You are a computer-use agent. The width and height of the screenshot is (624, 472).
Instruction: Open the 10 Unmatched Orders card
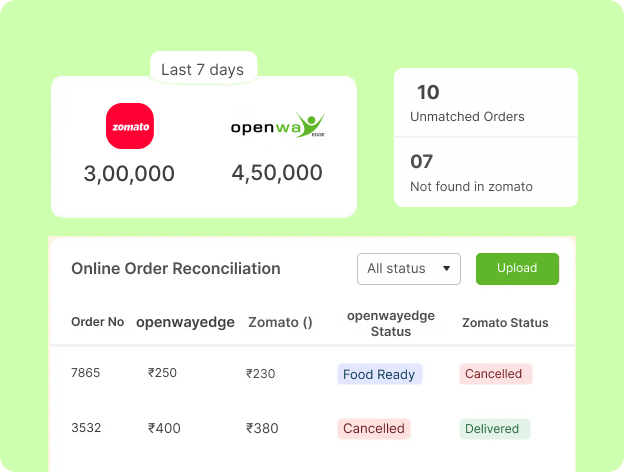point(486,103)
